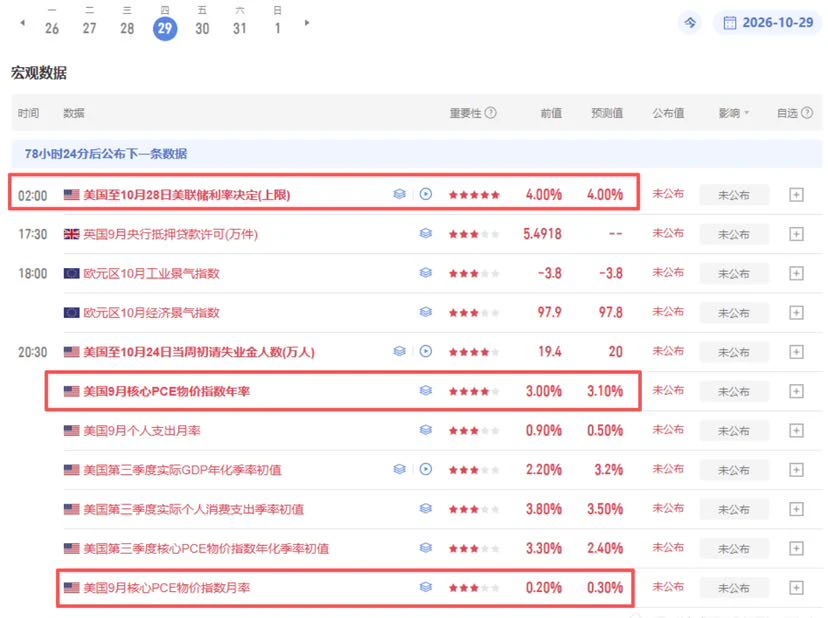Open data detail icon for 初请失业金人数 row
The width and height of the screenshot is (828, 618).
pyautogui.click(x=400, y=351)
